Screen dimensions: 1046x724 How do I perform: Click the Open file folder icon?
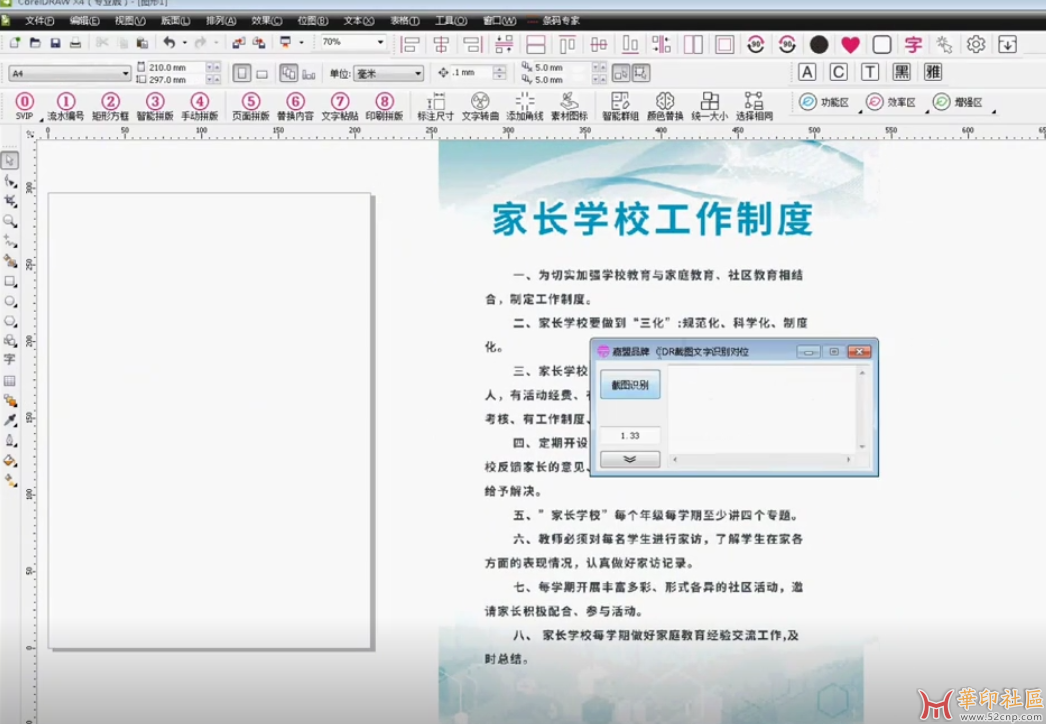(x=35, y=43)
